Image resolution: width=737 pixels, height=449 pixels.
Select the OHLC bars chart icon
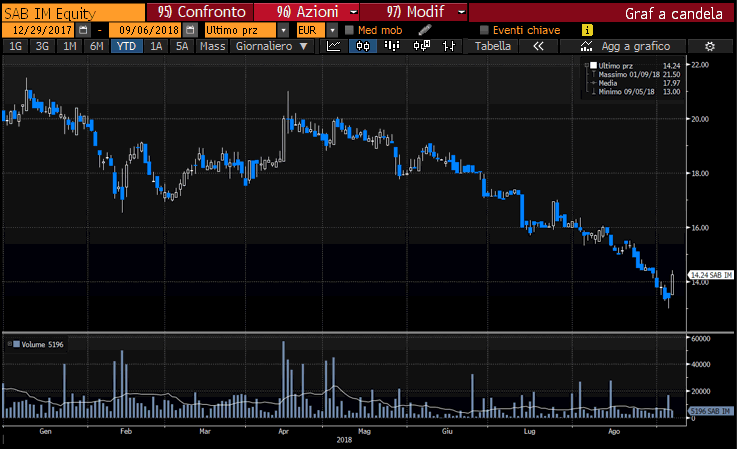click(x=449, y=46)
